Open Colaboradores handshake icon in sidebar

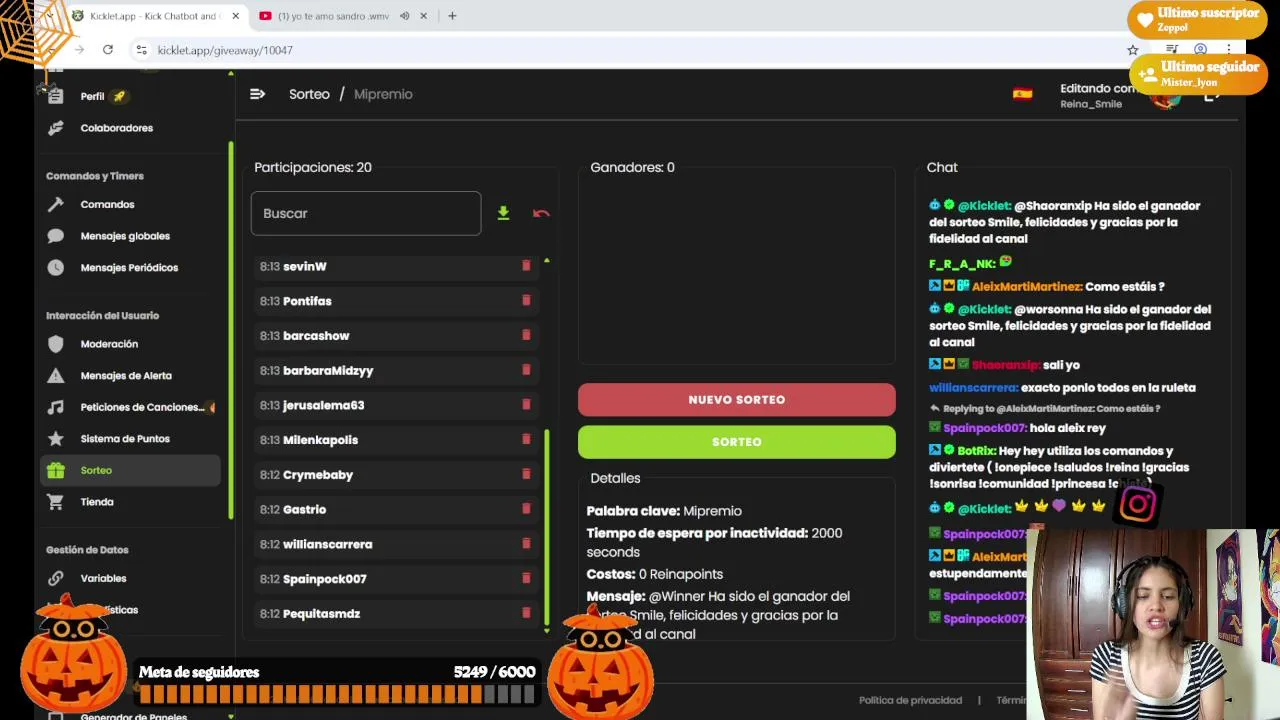(x=56, y=128)
